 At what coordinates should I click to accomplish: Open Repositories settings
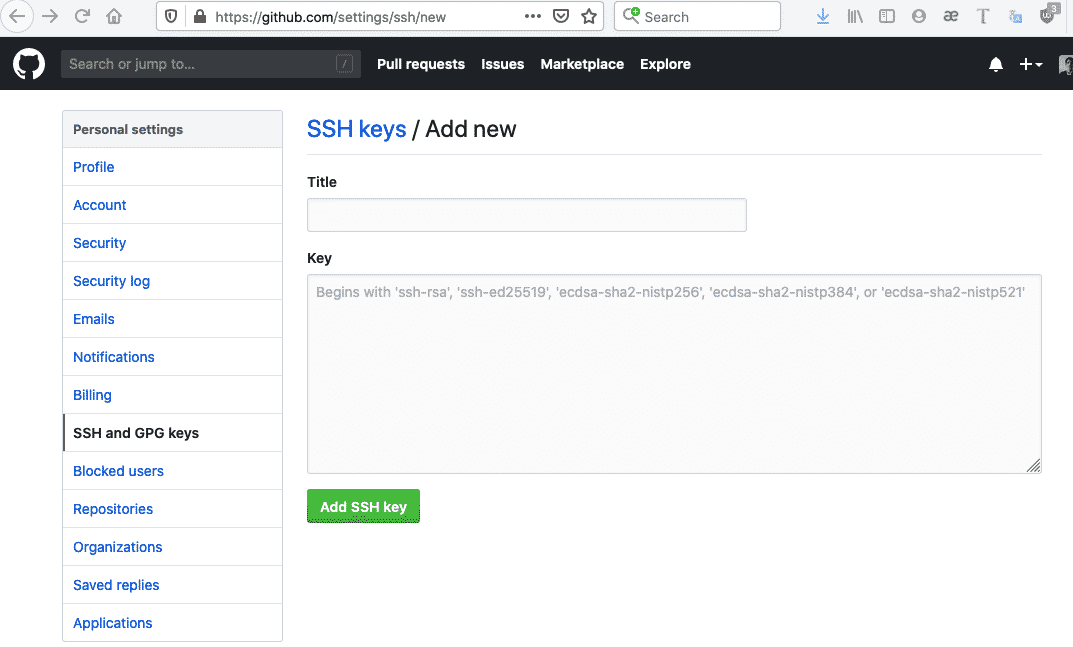pyautogui.click(x=172, y=509)
